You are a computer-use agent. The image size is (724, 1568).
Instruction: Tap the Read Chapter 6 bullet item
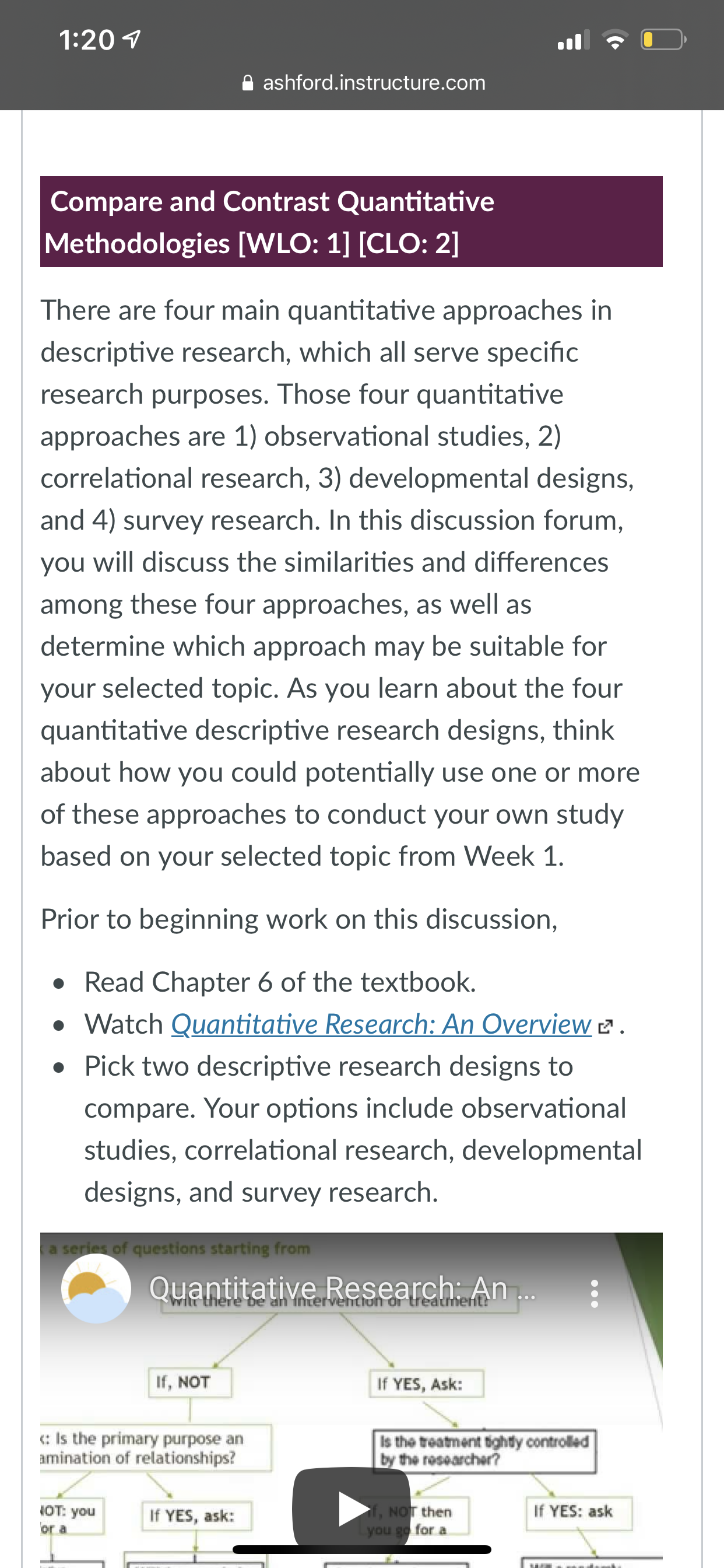280,982
